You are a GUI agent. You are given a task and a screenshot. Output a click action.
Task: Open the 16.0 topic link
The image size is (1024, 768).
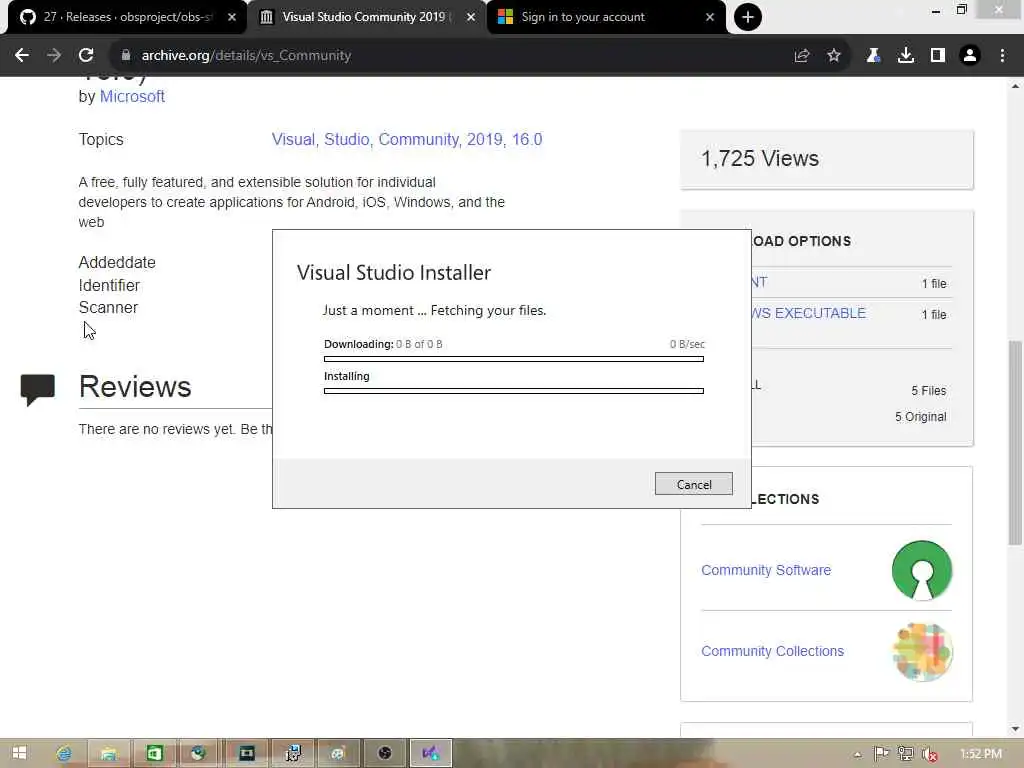(527, 139)
